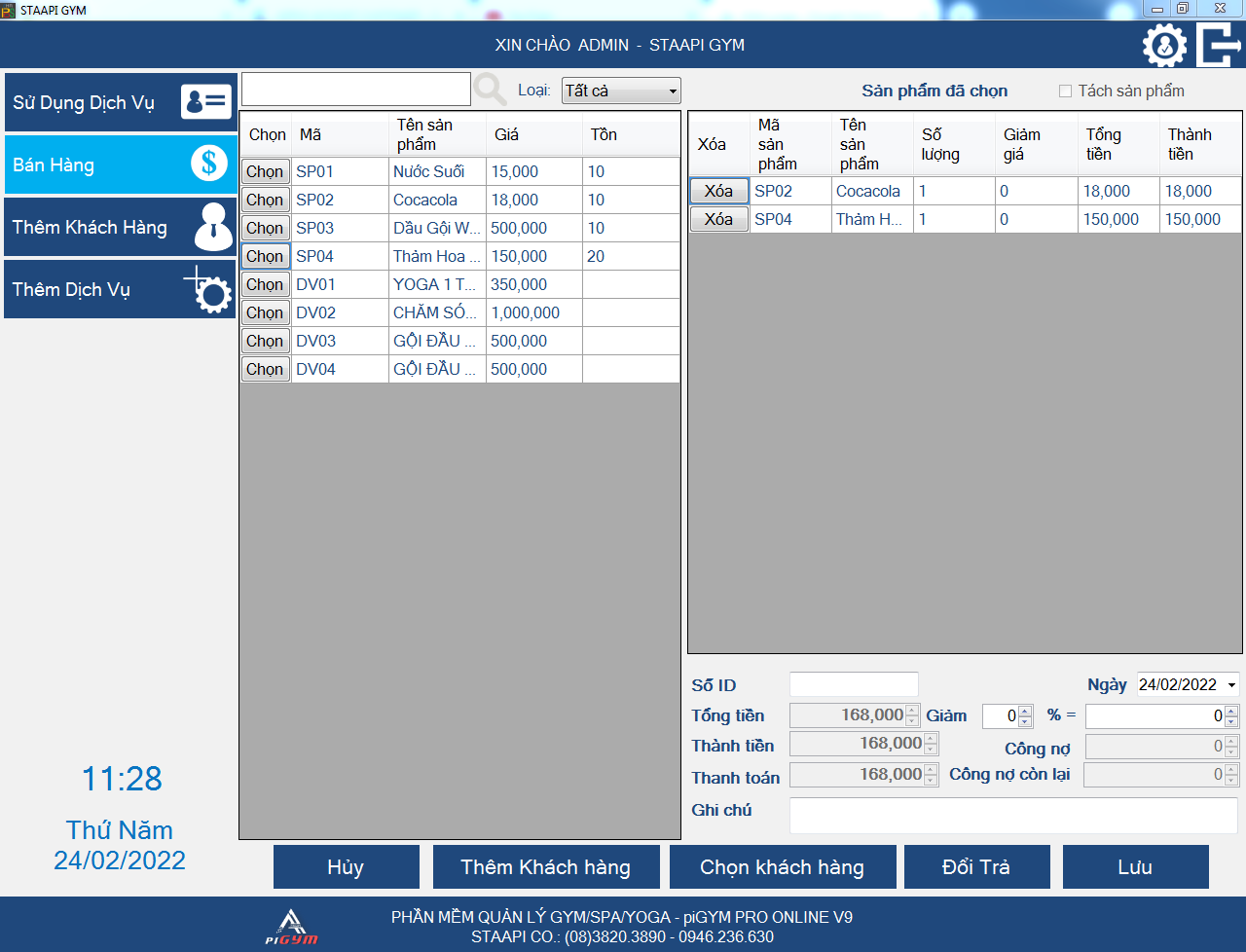Choose product SP01 Nước Suối with Chọn
This screenshot has width=1246, height=952.
point(265,172)
